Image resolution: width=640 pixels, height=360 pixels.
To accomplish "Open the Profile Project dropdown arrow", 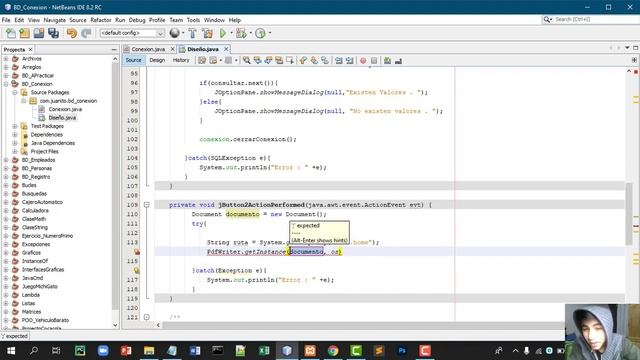I will tap(270, 33).
